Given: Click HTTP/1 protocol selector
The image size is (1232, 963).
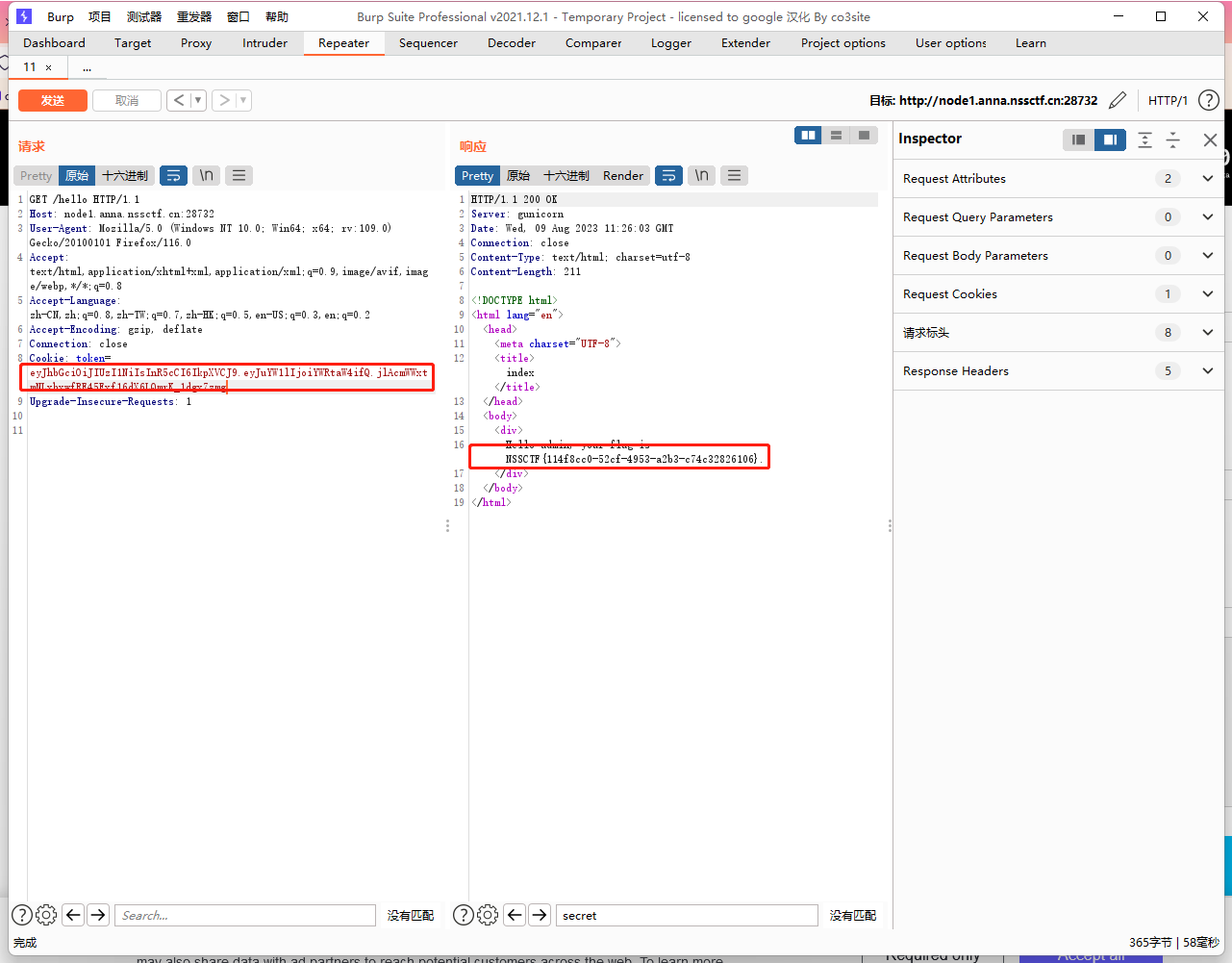Looking at the screenshot, I should [x=1168, y=100].
